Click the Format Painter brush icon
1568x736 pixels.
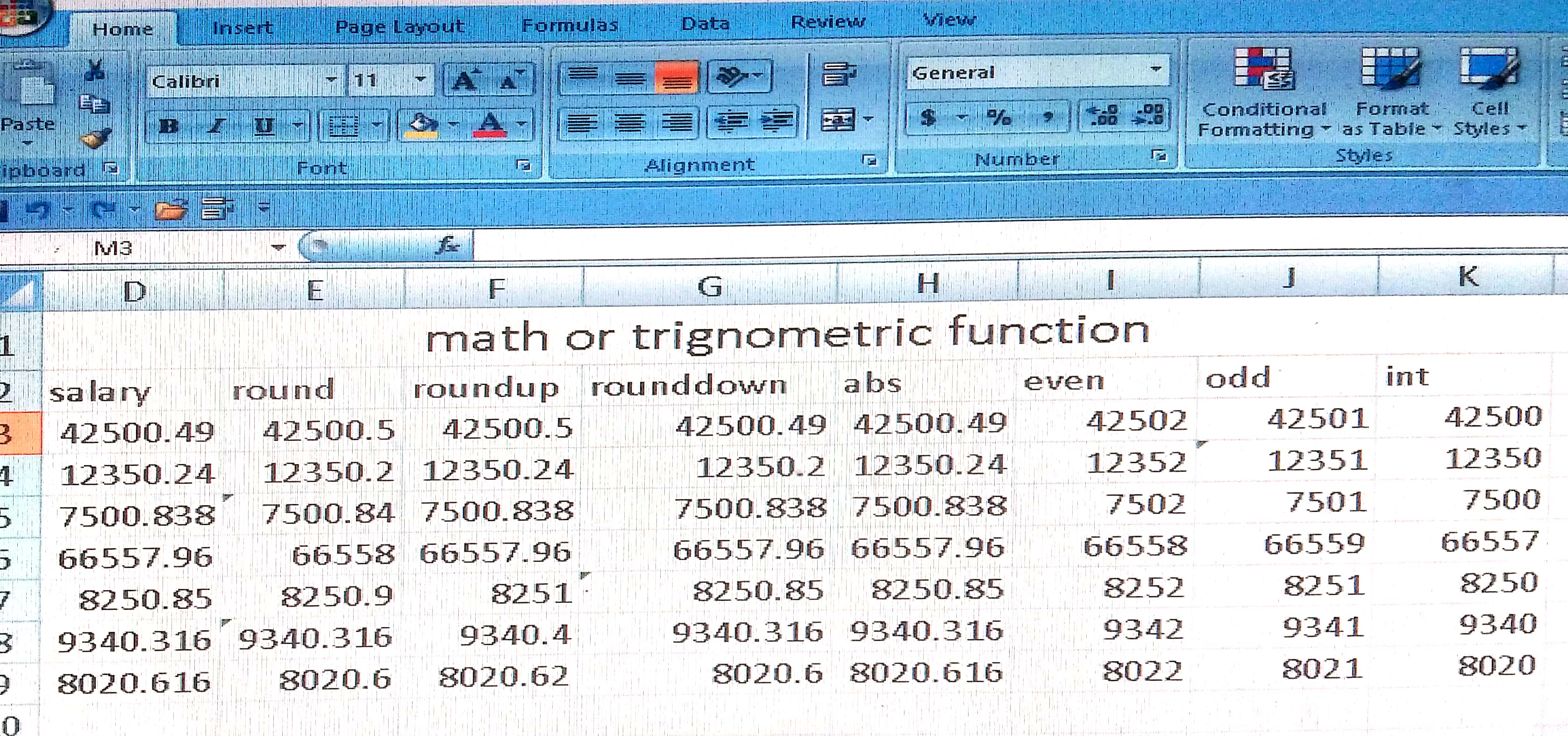[x=95, y=139]
